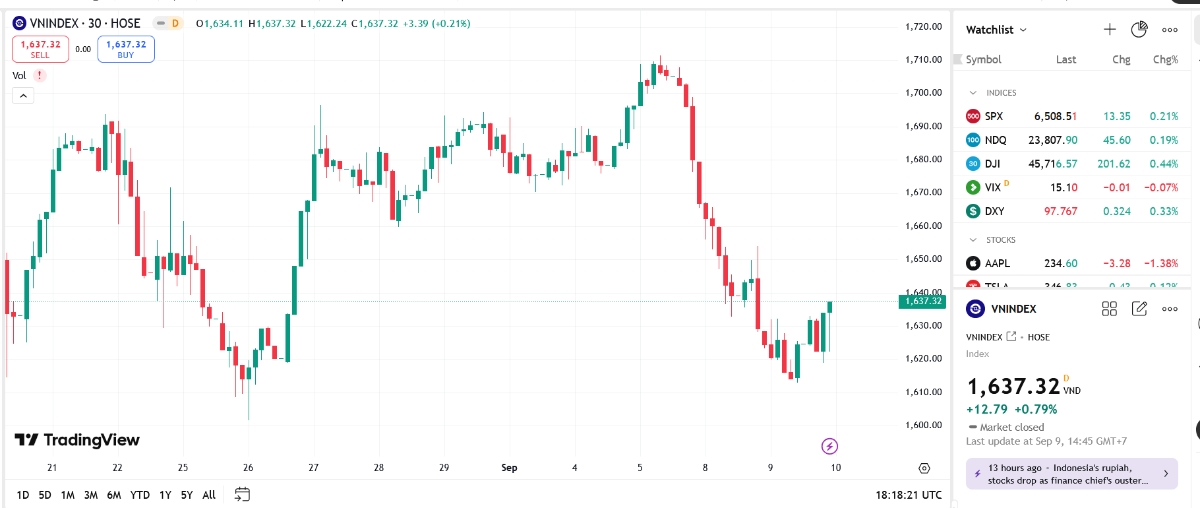Viewport: 1200px width, 508px height.
Task: Click the BUY 1,637.32 button
Action: pyautogui.click(x=126, y=48)
